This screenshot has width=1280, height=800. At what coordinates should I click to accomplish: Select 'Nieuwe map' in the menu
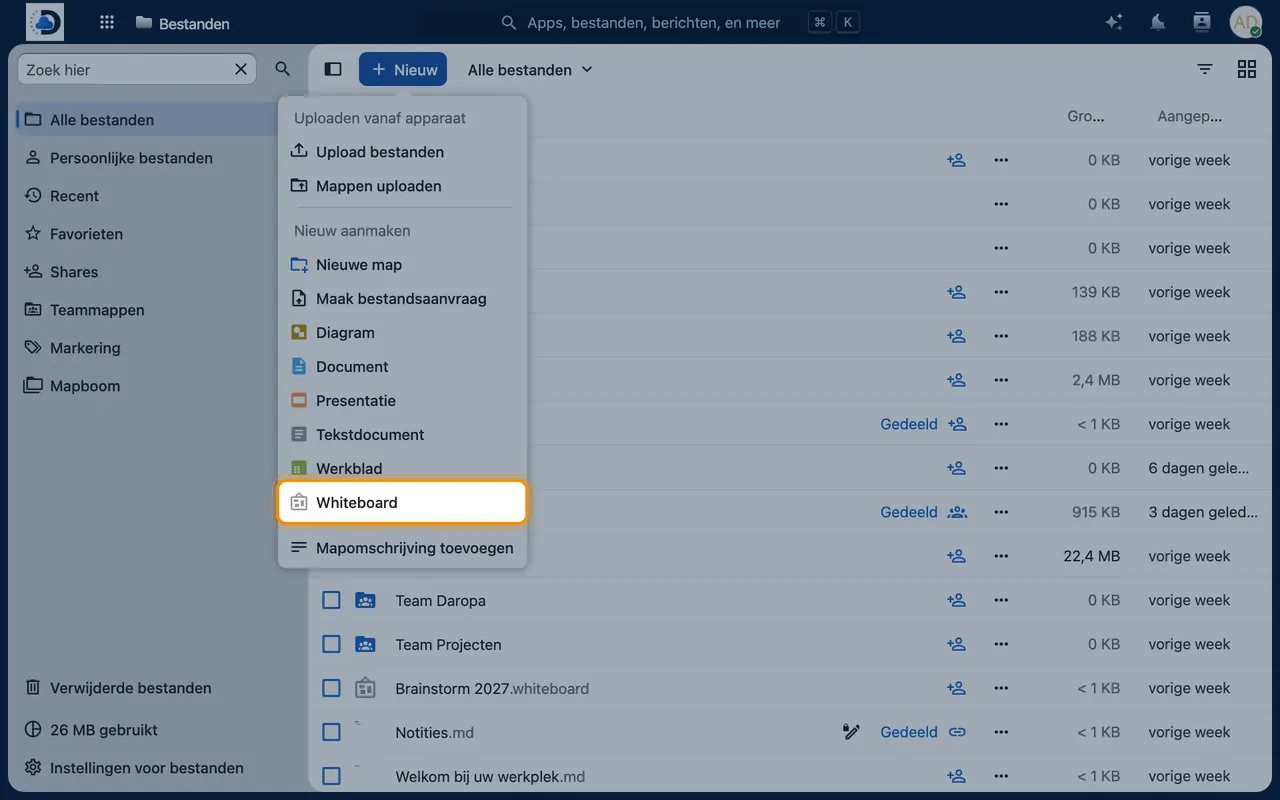point(402,265)
